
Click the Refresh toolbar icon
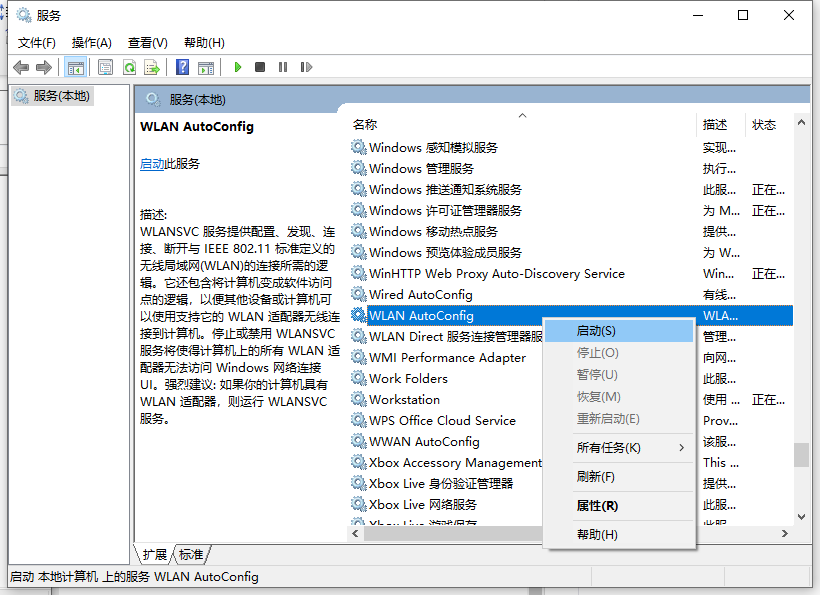tap(129, 67)
